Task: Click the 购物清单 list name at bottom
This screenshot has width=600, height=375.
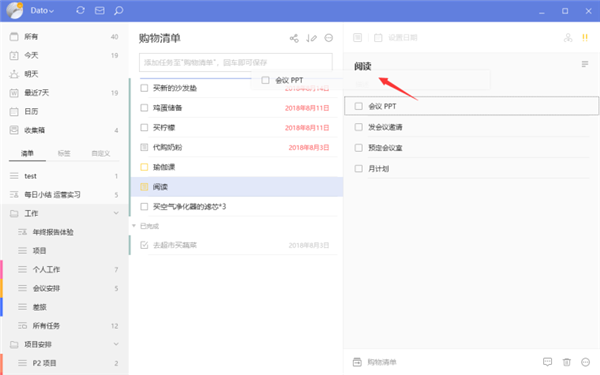Action: coord(382,362)
